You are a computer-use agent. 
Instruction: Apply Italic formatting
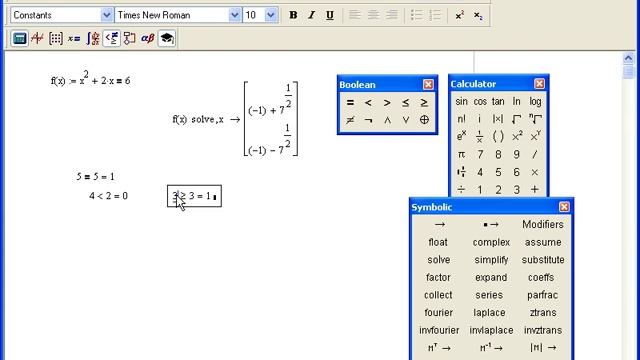point(311,15)
